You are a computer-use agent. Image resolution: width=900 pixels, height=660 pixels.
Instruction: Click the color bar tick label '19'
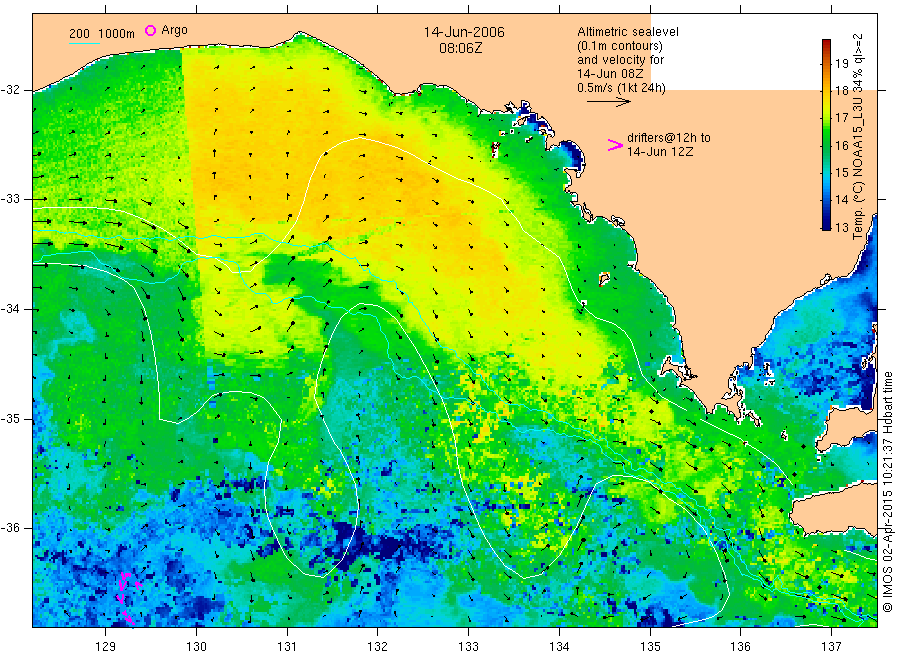(x=841, y=63)
